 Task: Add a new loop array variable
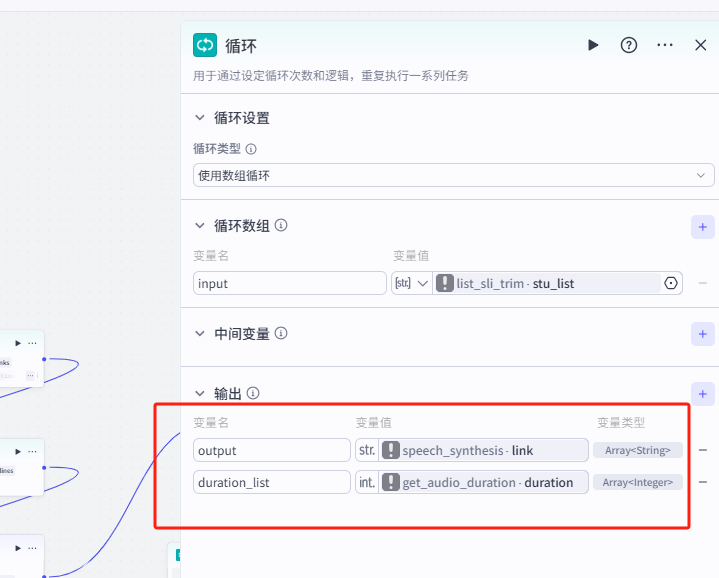pos(703,226)
